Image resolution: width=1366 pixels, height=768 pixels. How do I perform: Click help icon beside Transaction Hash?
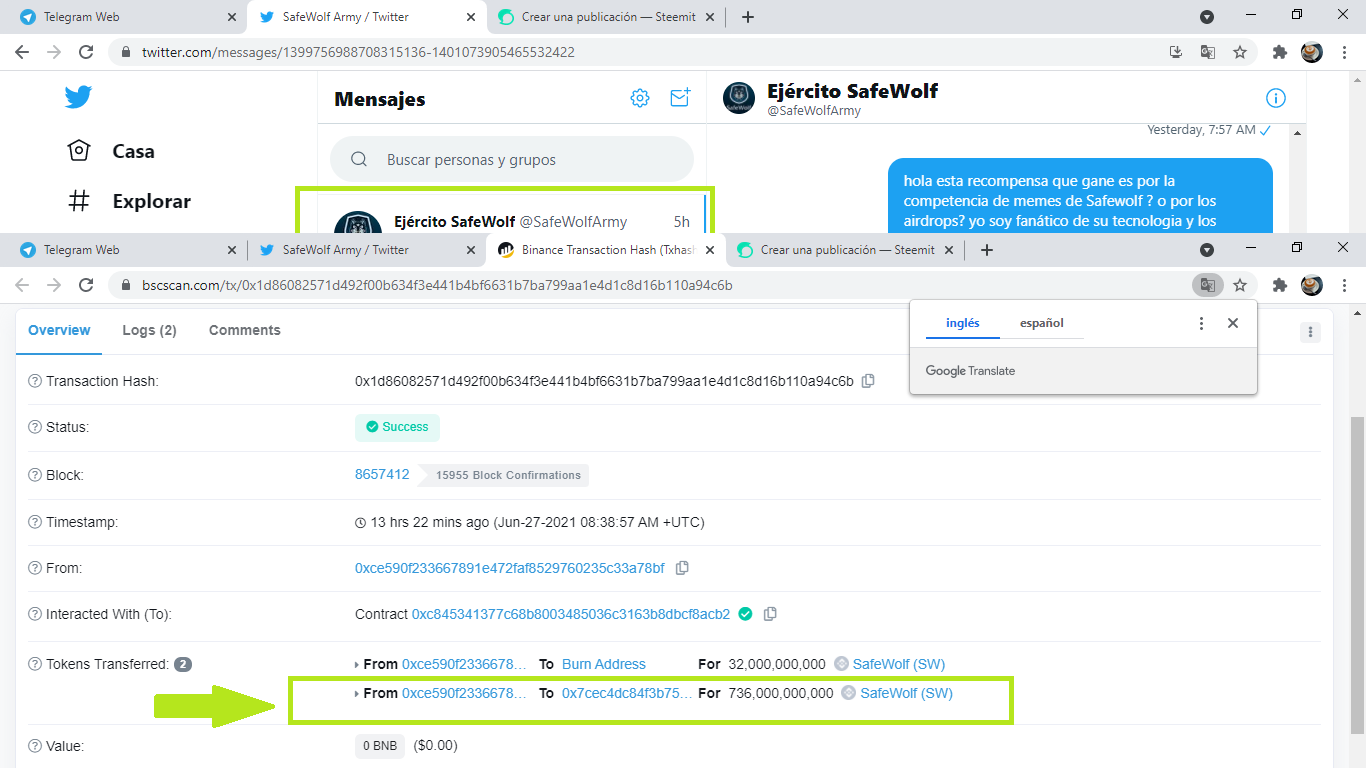point(35,381)
